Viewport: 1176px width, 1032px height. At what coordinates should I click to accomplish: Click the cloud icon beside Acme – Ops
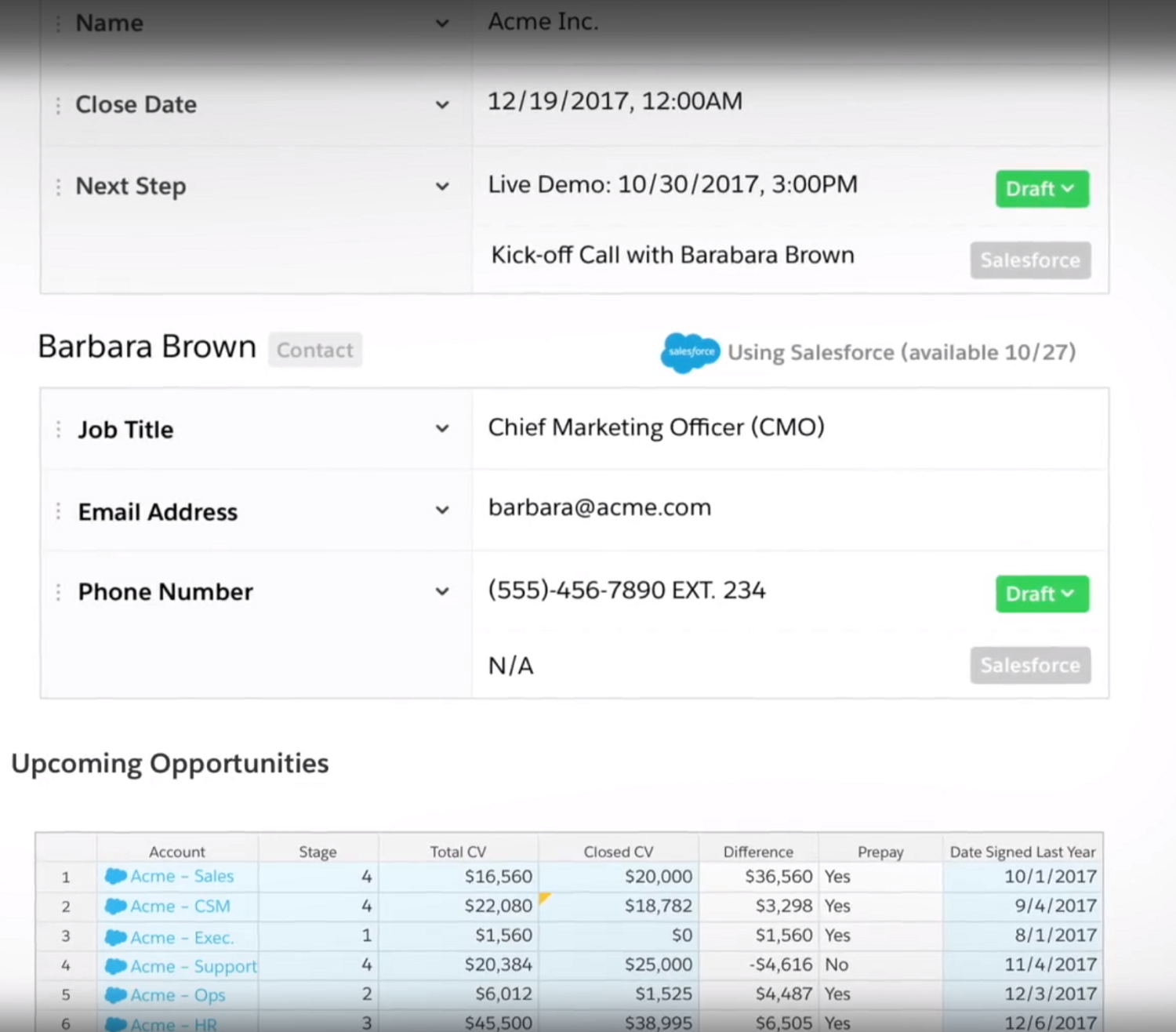point(115,994)
